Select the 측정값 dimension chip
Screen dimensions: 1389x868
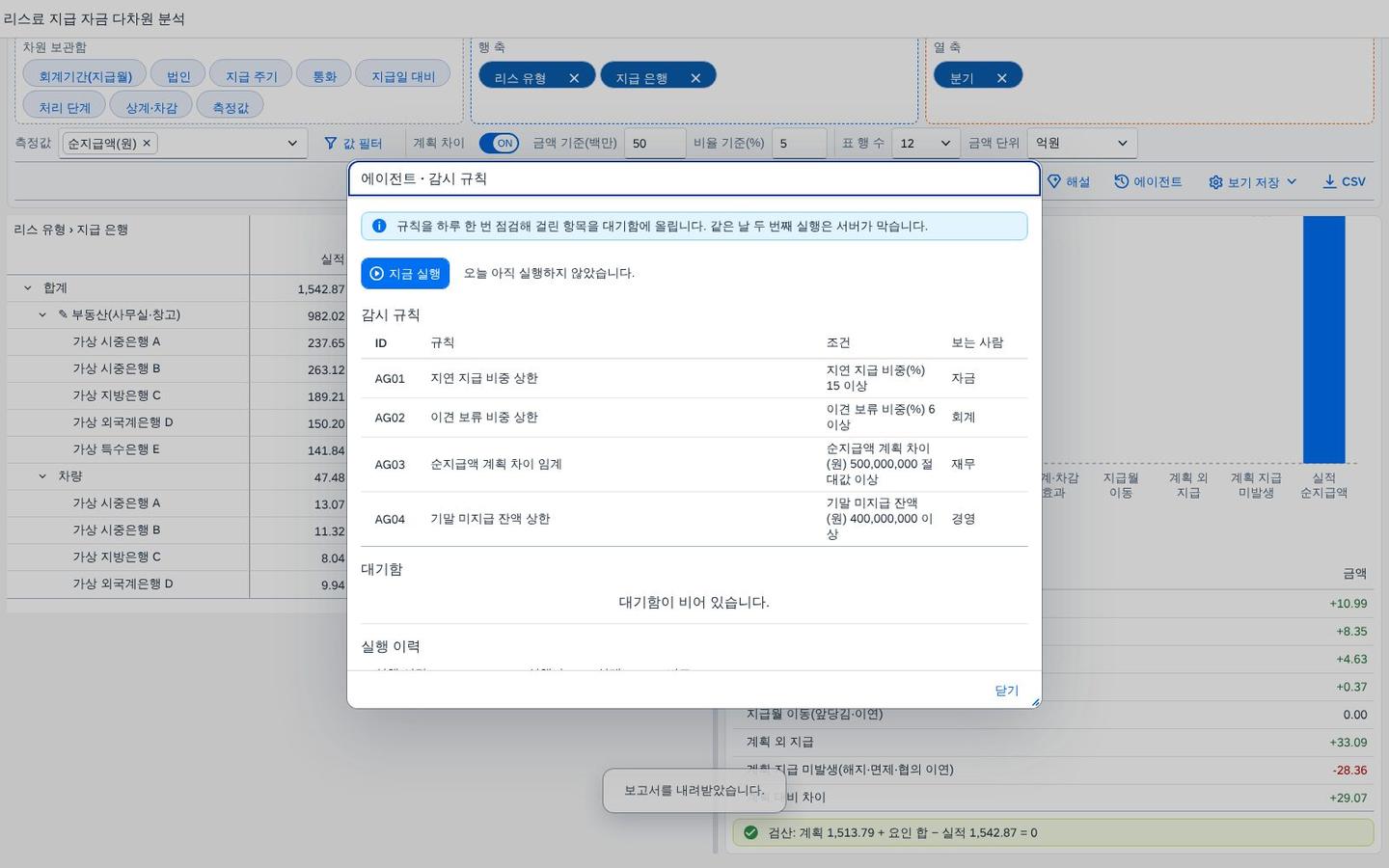point(231,106)
